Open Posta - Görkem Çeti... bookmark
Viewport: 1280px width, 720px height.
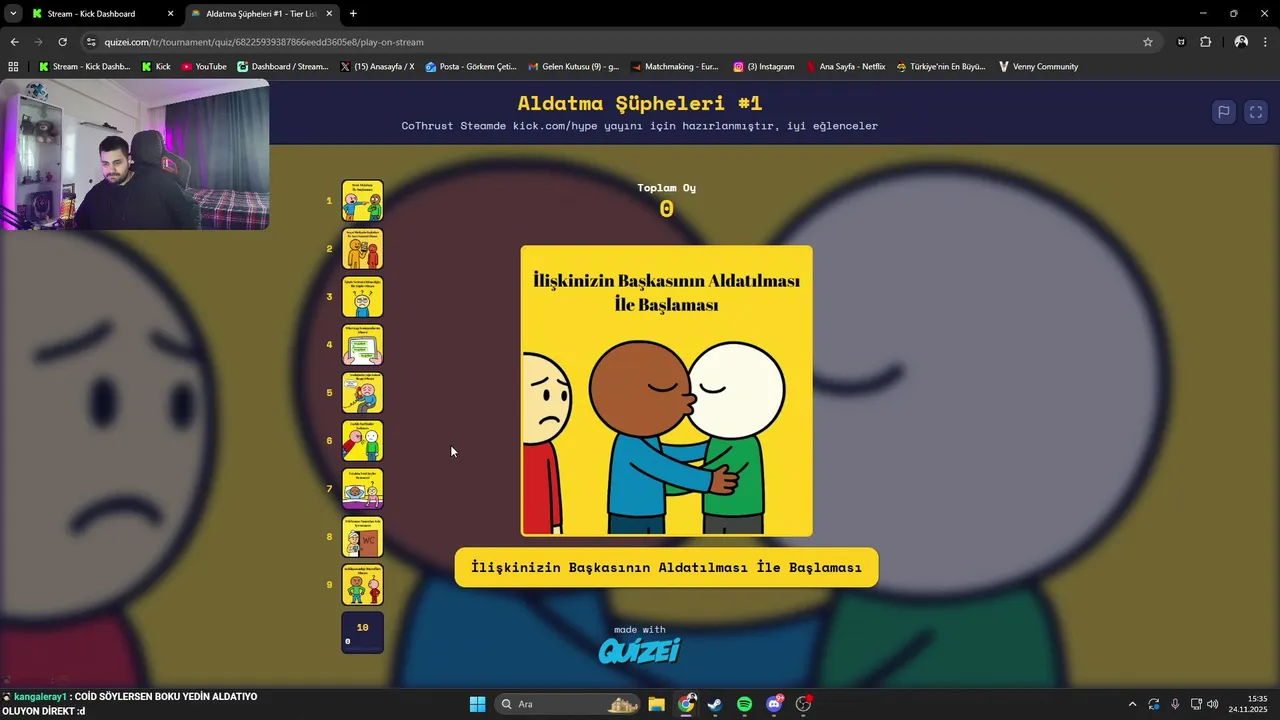[x=471, y=67]
